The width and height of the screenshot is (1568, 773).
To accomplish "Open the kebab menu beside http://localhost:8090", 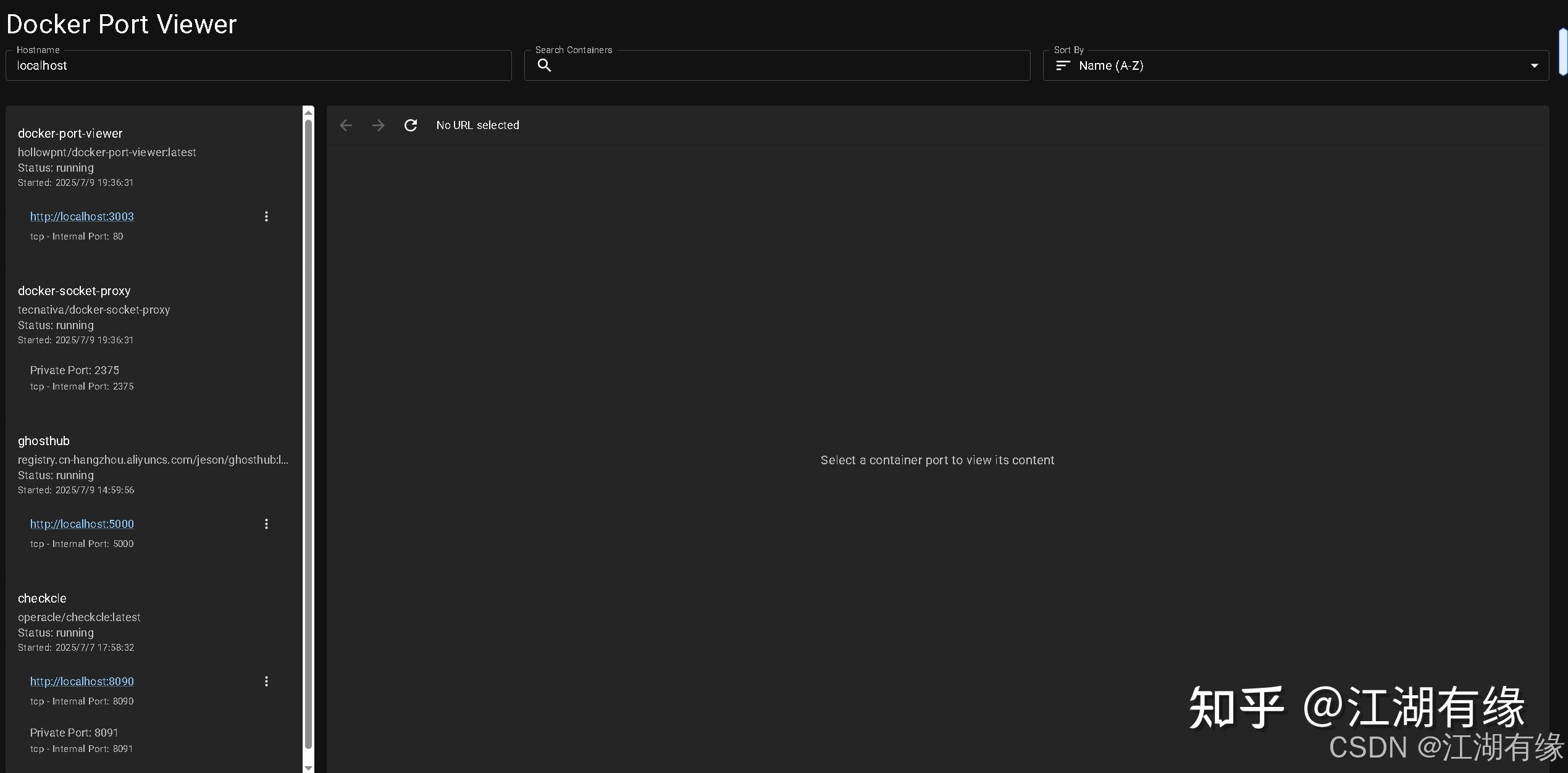I will pos(266,681).
